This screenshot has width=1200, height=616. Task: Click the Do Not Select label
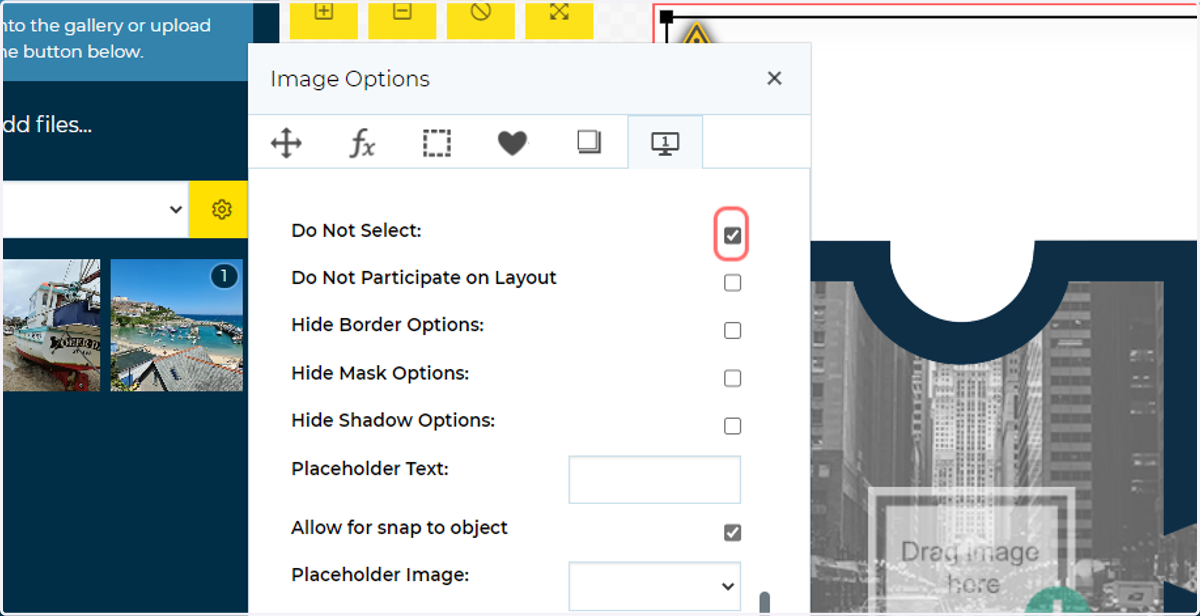pos(356,230)
